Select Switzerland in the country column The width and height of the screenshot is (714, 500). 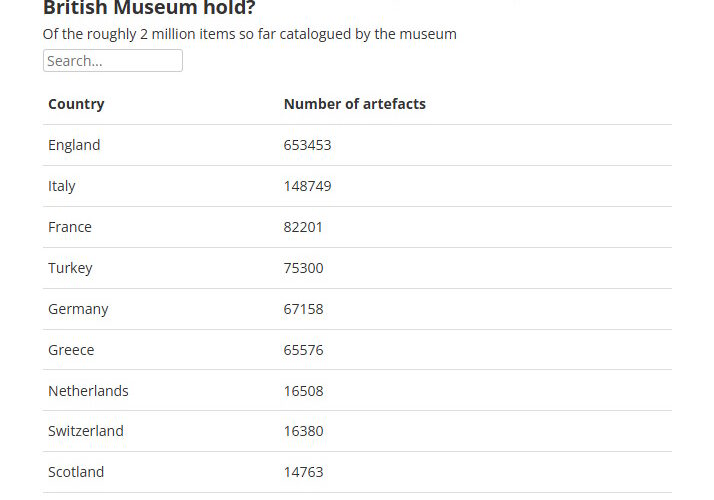(86, 431)
